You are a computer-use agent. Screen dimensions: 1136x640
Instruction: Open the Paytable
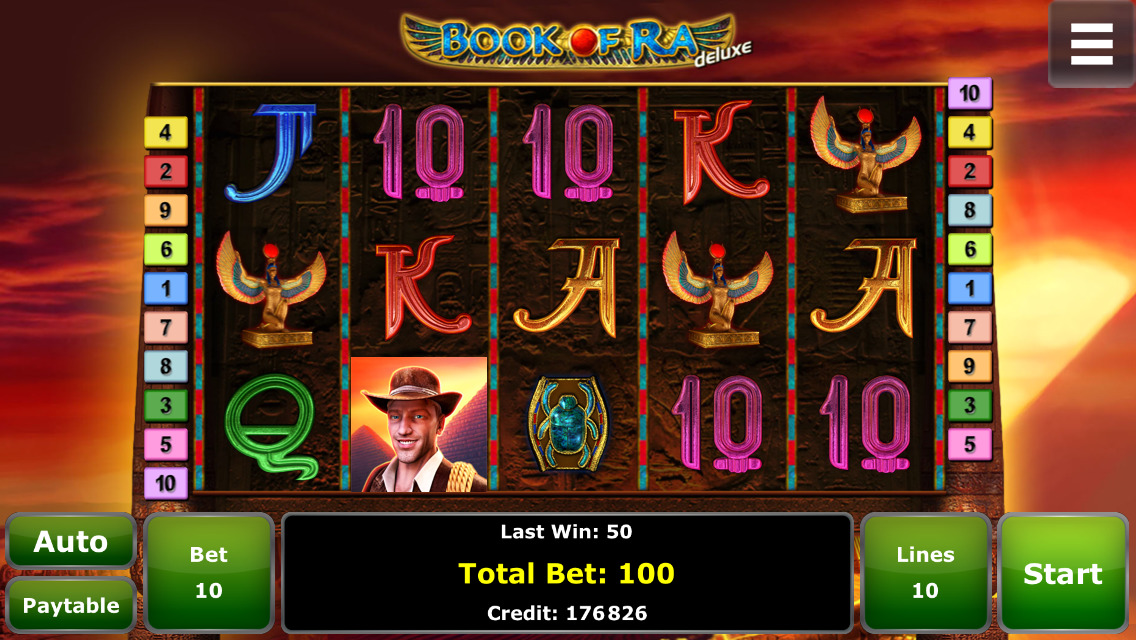pos(70,605)
